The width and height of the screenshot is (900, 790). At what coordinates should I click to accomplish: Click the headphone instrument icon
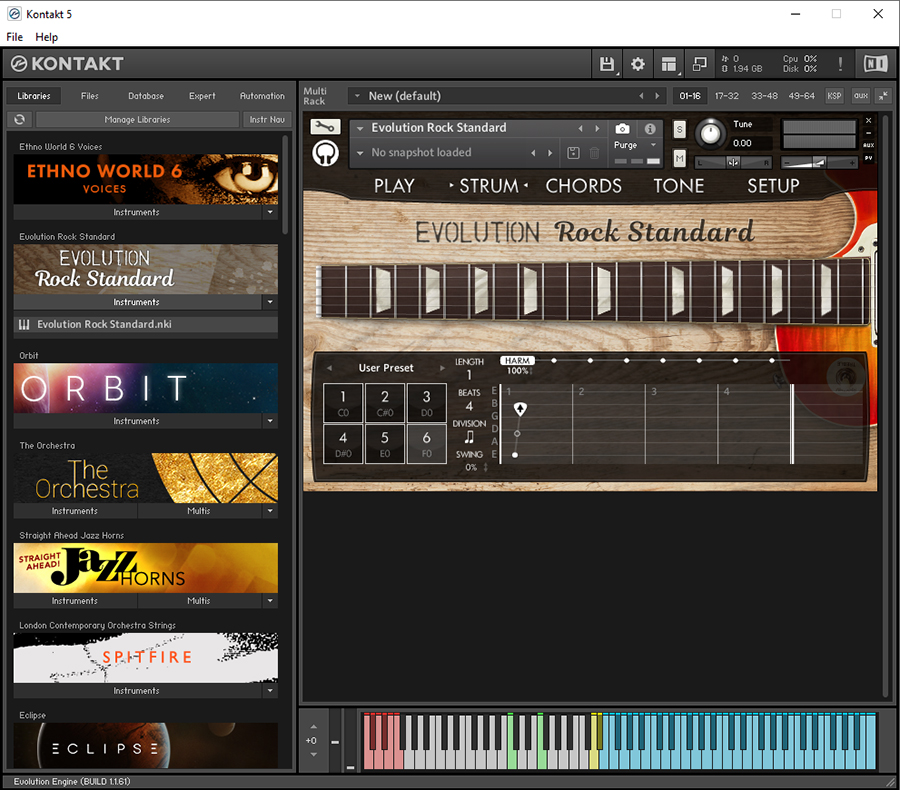click(325, 153)
